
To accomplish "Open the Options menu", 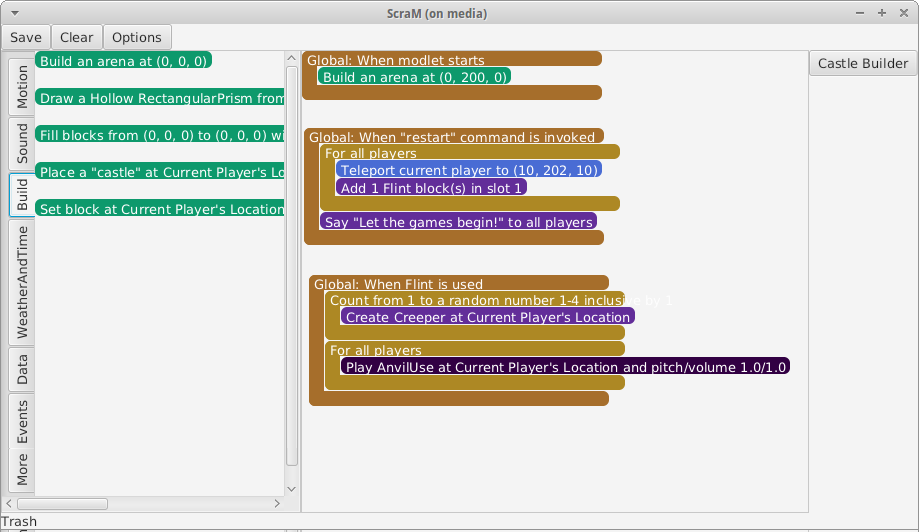I will coord(137,37).
